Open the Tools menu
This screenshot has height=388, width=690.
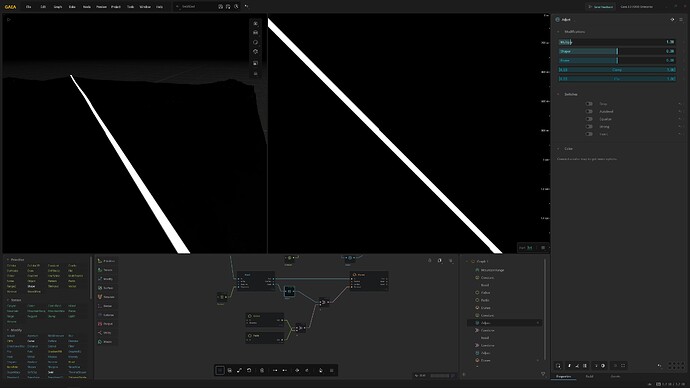pos(131,7)
